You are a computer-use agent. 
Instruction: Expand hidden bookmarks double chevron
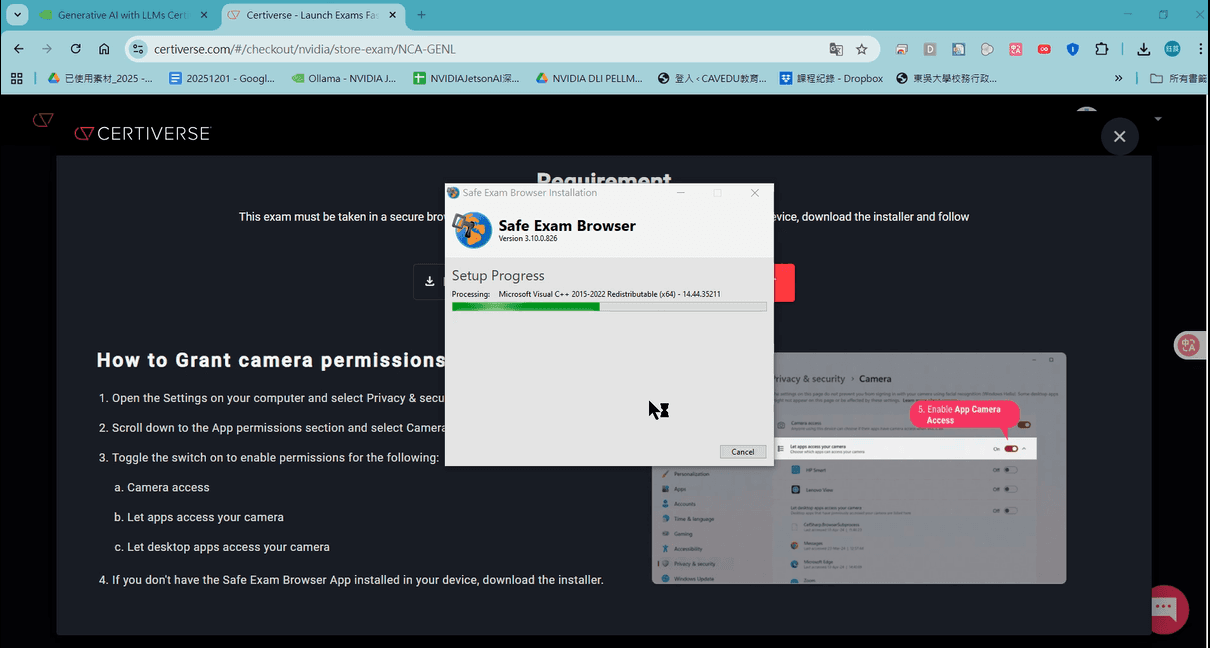[x=1118, y=78]
